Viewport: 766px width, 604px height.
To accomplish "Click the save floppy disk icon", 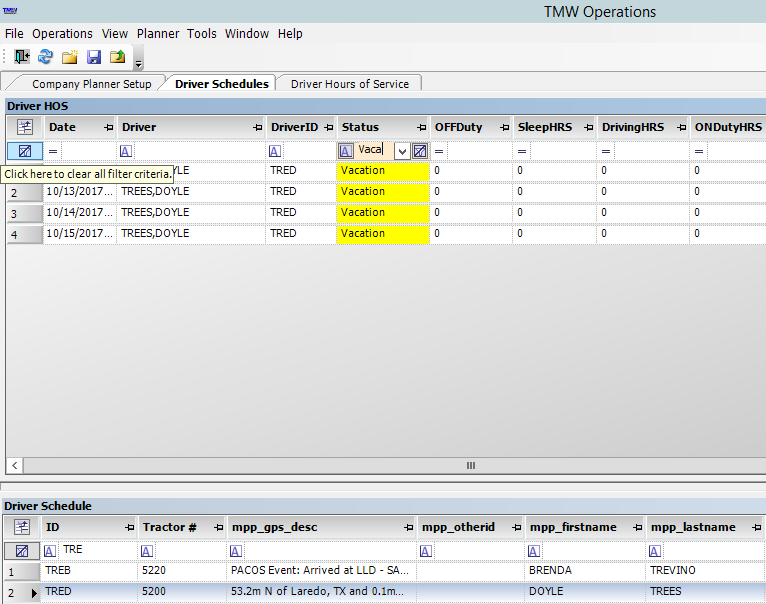I will (94, 57).
